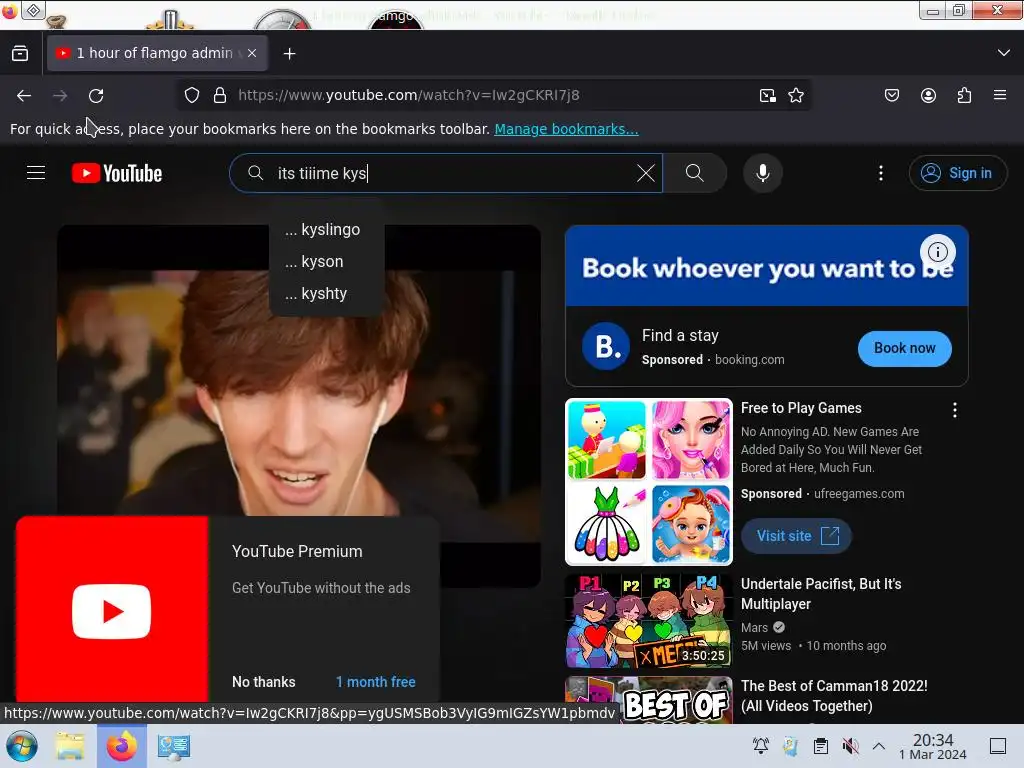Choose the kyson search suggestion
This screenshot has height=768, width=1024.
coord(327,261)
